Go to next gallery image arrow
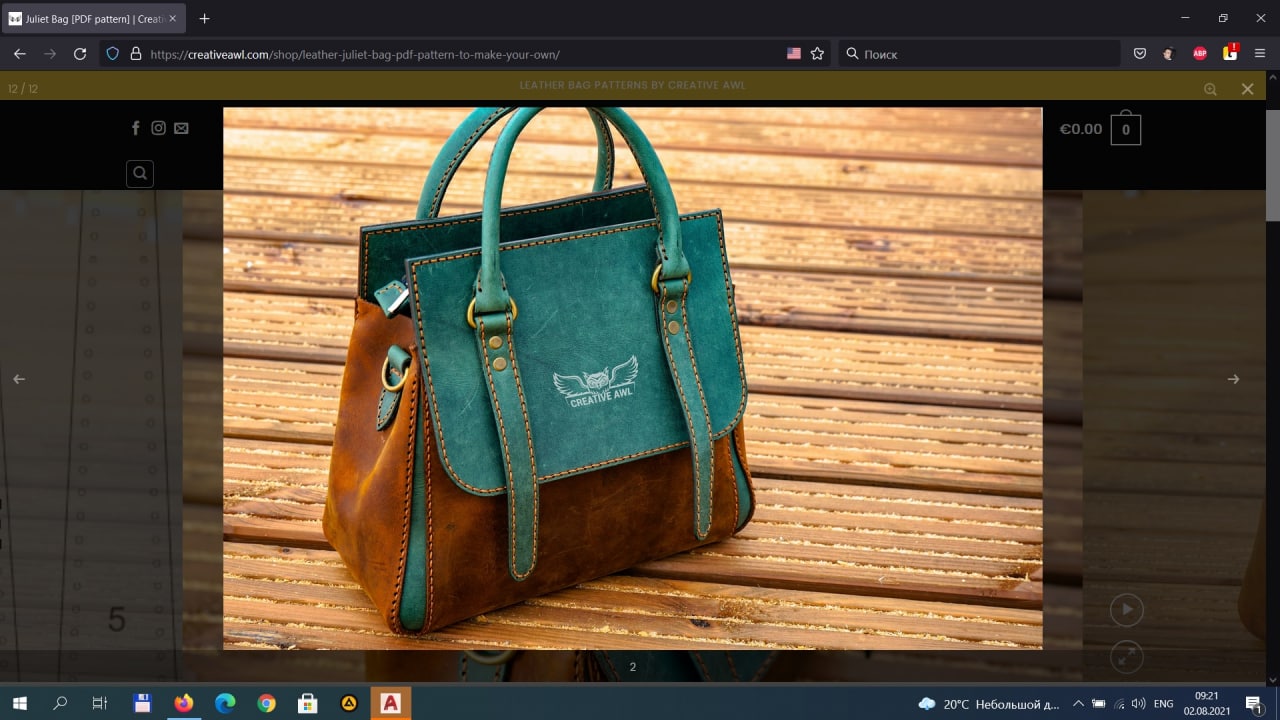This screenshot has height=720, width=1280. [1233, 379]
